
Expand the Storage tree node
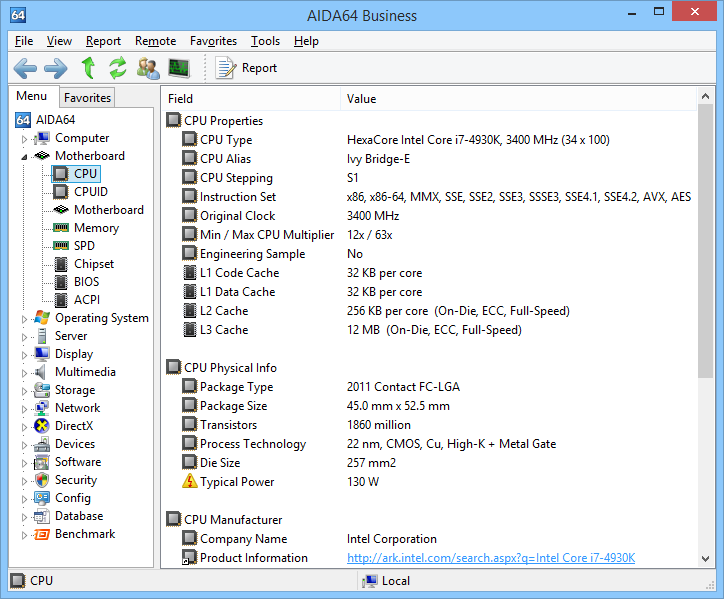point(24,391)
